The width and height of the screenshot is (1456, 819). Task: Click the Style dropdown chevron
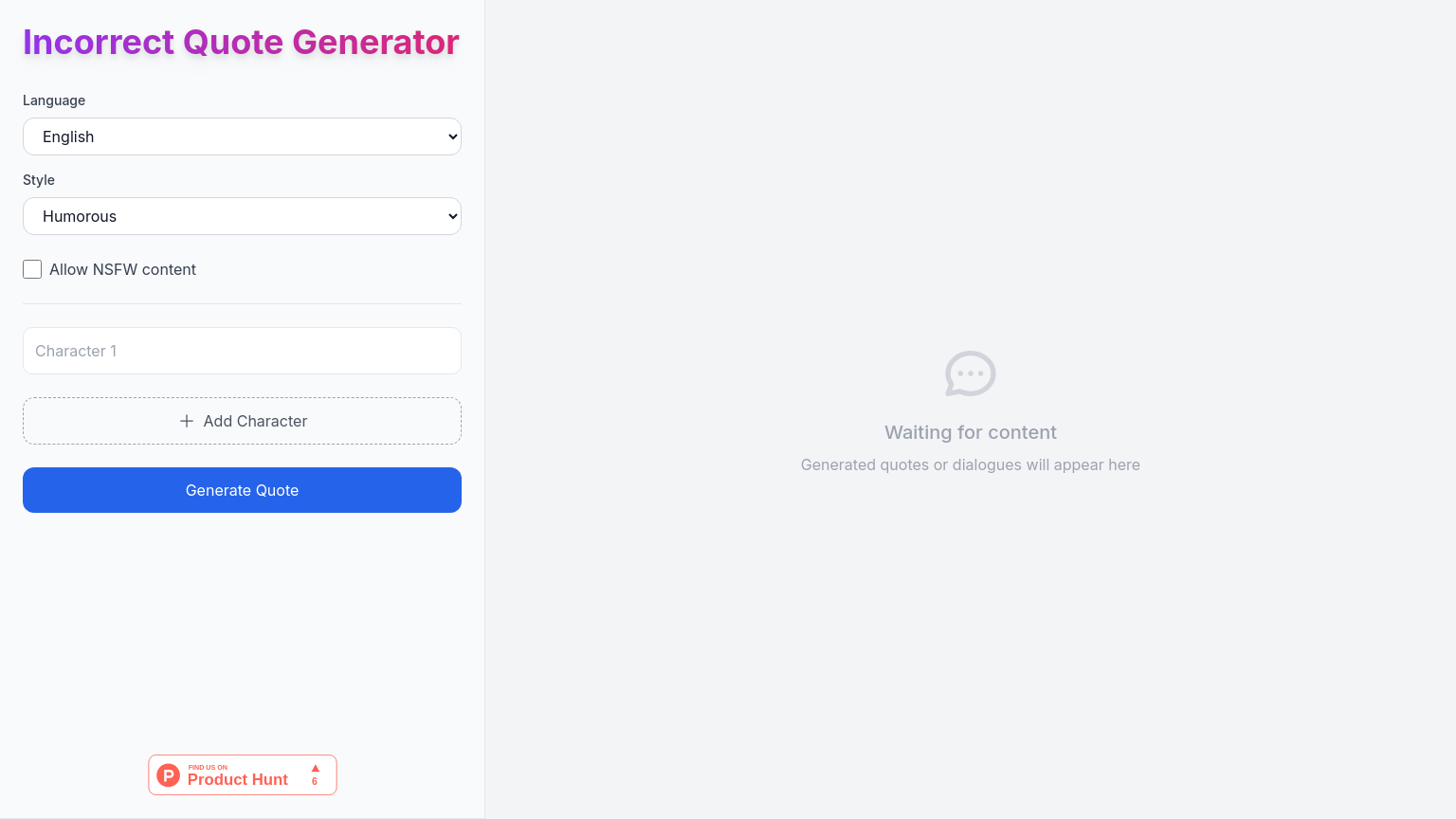pyautogui.click(x=450, y=216)
